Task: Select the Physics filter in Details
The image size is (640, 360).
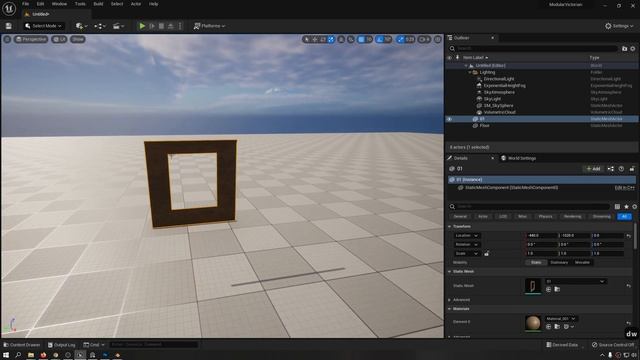Action: [x=545, y=216]
